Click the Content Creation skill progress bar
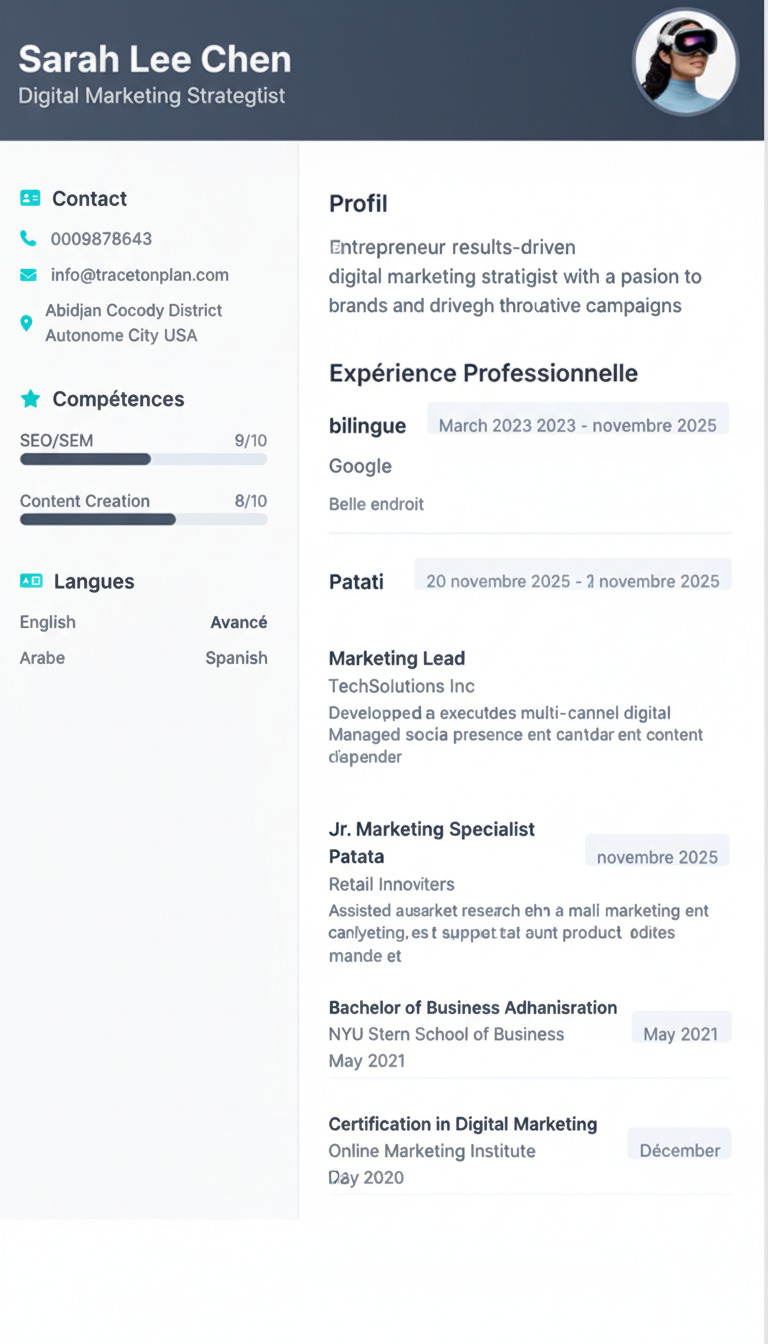This screenshot has width=768, height=1344. (x=143, y=520)
